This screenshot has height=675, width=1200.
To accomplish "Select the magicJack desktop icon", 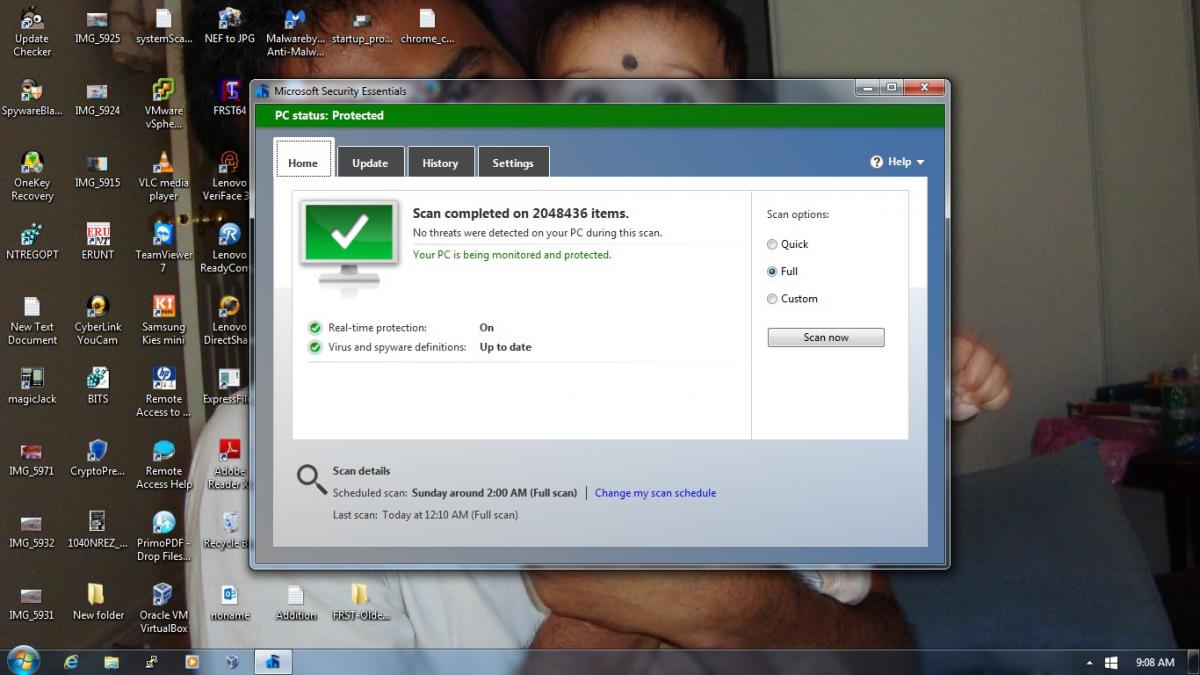I will point(32,385).
